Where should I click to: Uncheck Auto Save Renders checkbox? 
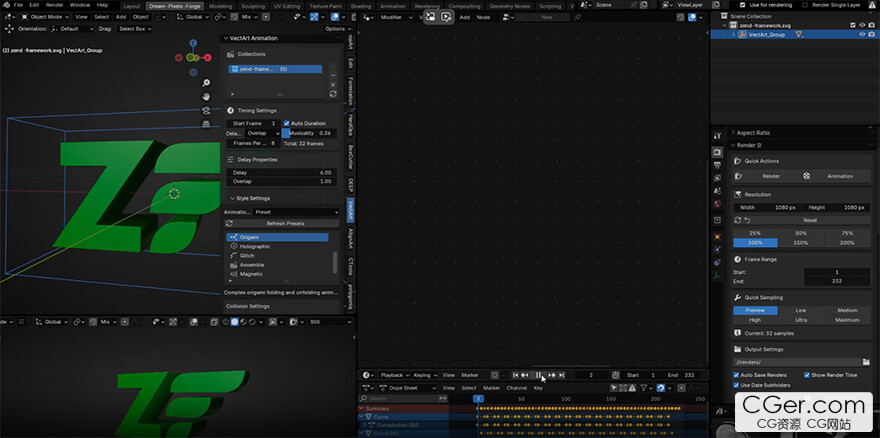736,375
